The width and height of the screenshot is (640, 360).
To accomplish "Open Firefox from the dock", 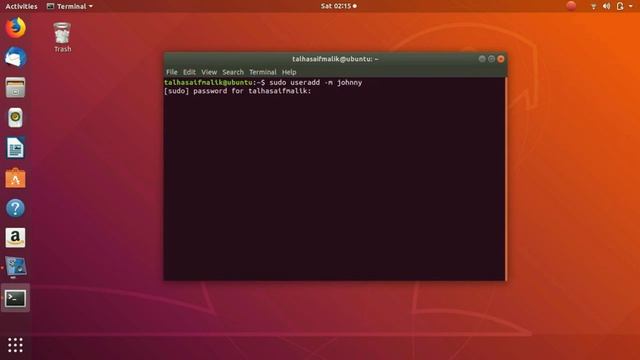I will click(16, 28).
